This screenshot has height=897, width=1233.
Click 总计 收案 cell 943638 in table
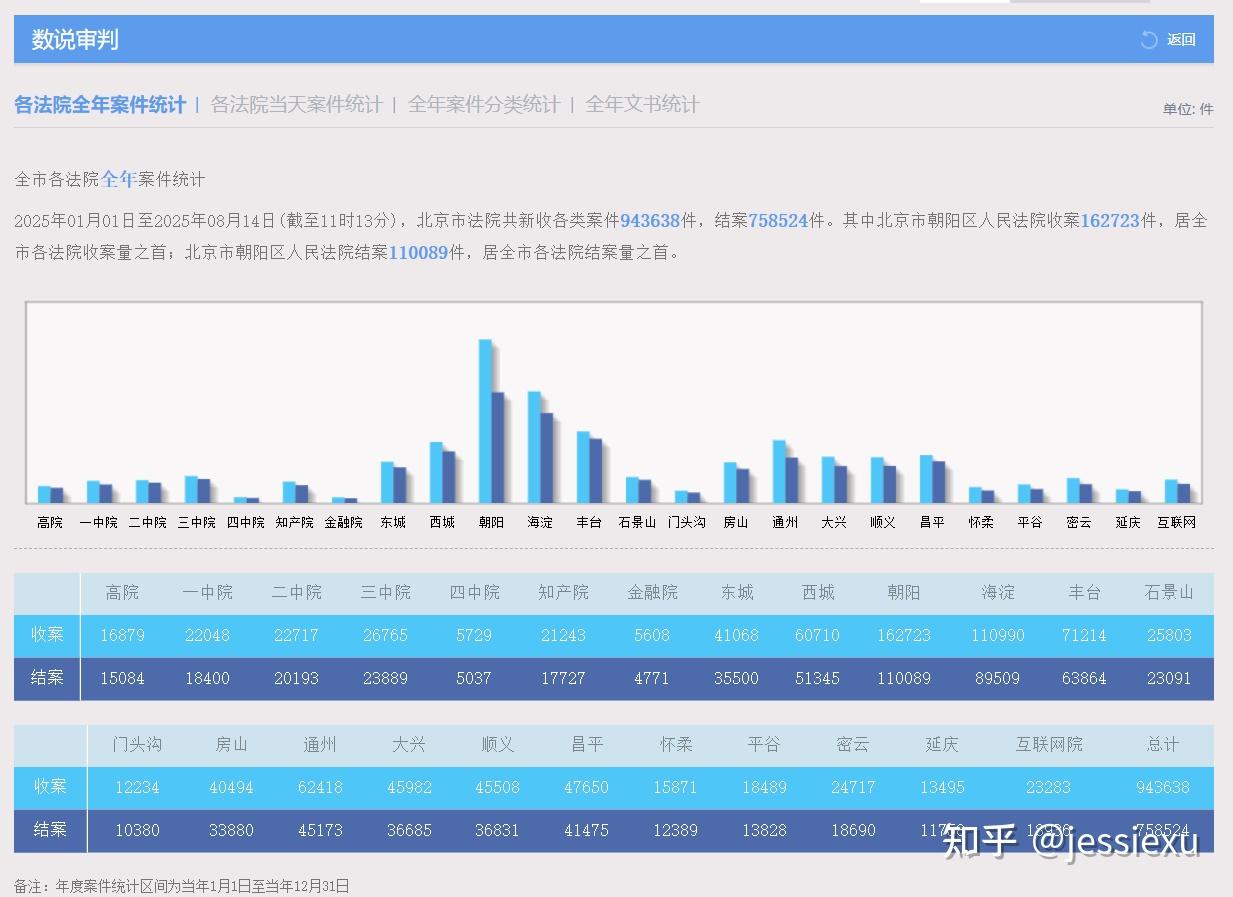coord(1162,787)
